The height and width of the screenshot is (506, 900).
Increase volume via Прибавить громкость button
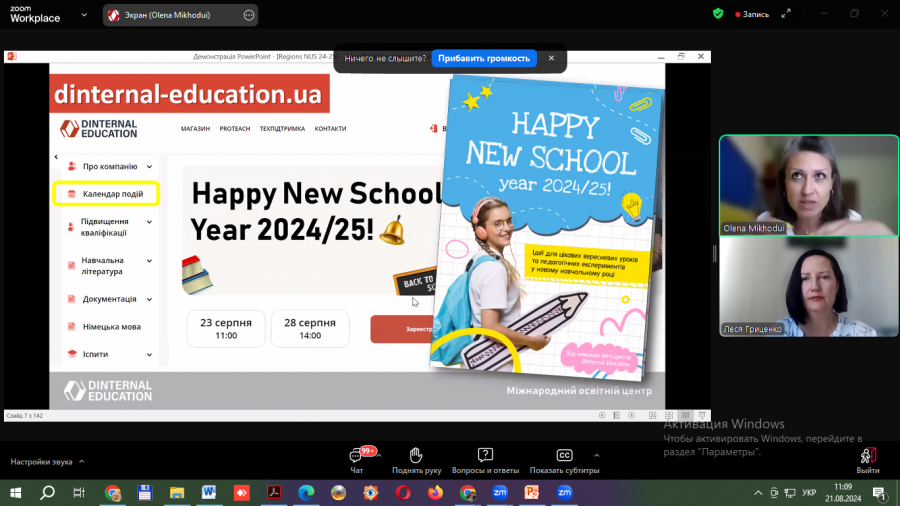[484, 58]
